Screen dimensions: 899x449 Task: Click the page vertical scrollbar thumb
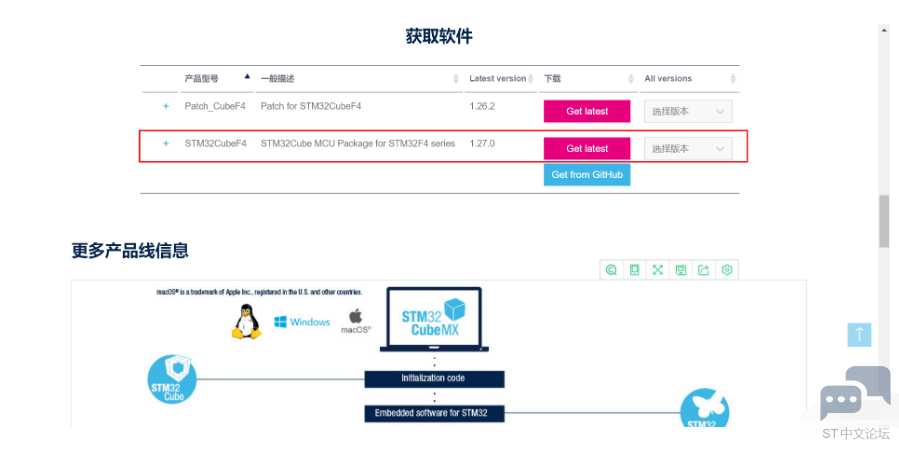885,221
